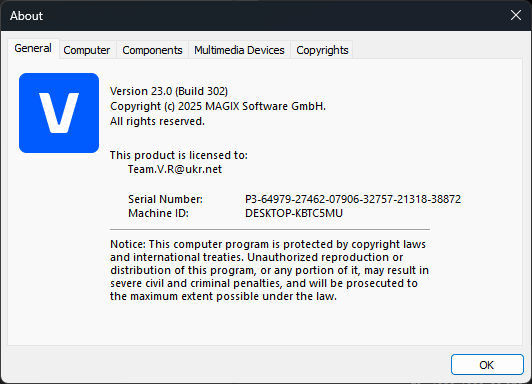Click the About title bar text
Viewport: 532px width, 384px height.
[x=26, y=16]
